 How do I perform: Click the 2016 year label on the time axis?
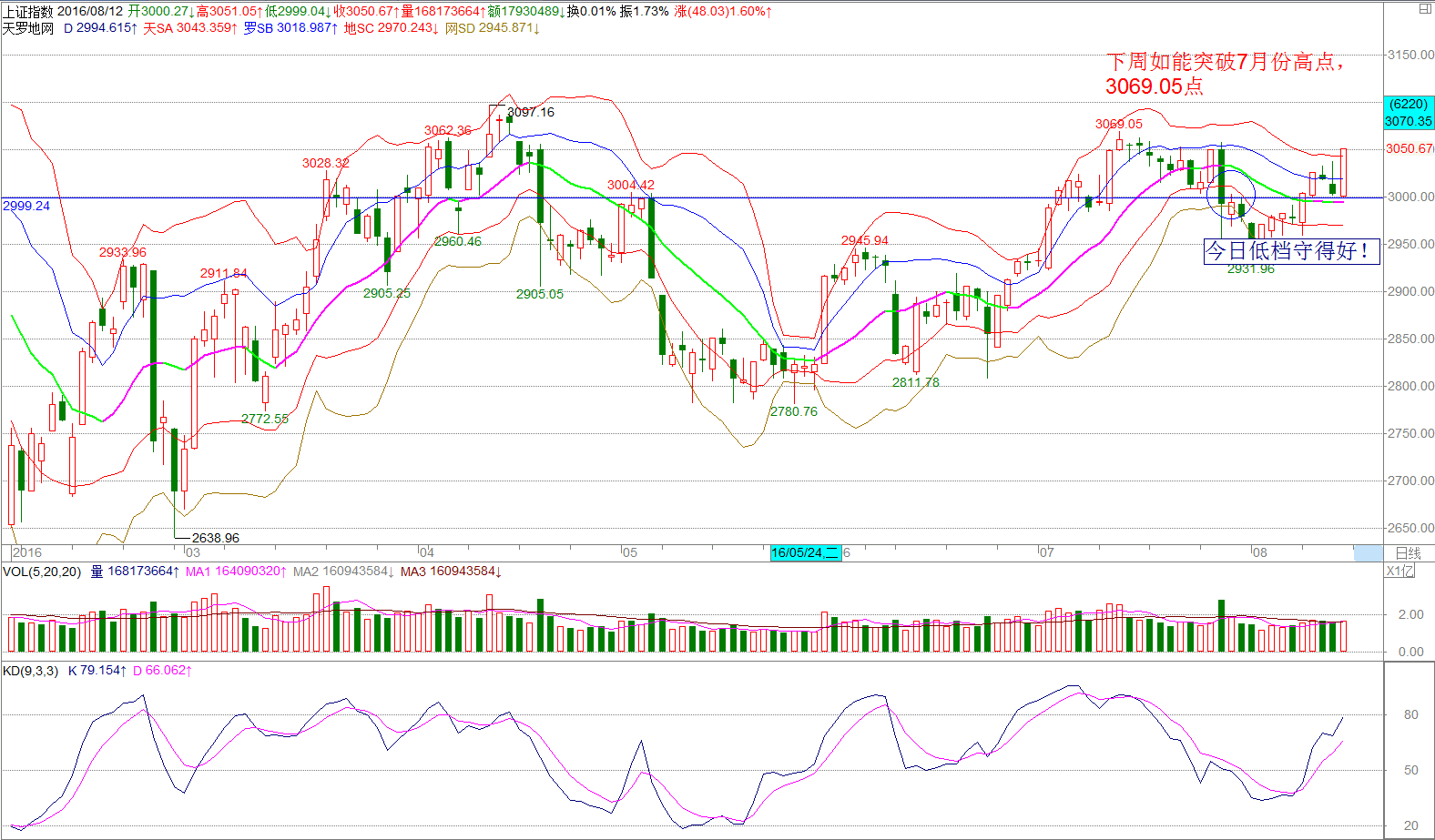pos(27,552)
